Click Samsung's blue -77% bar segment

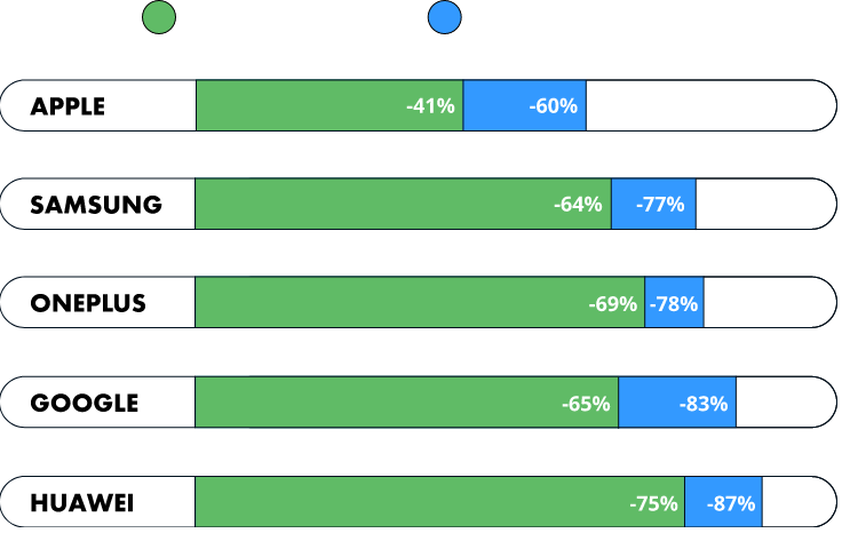[x=653, y=205]
